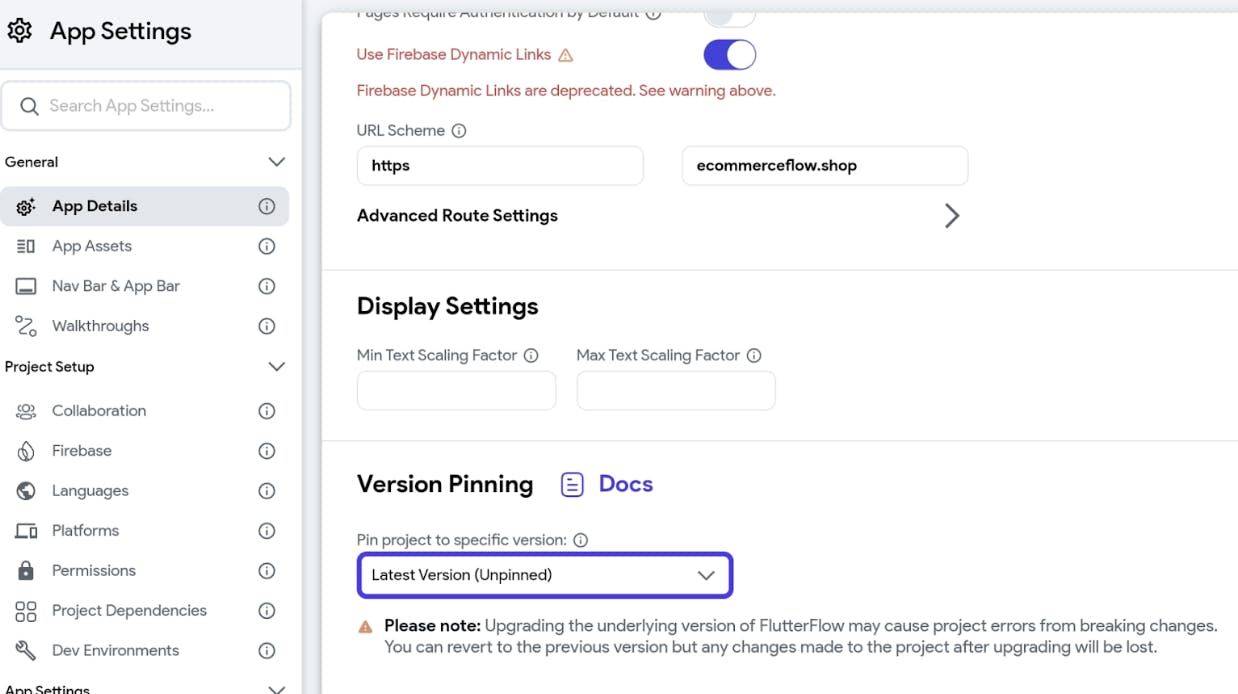Viewport: 1238px width, 694px height.
Task: Click the Firebase flame icon
Action: point(26,451)
